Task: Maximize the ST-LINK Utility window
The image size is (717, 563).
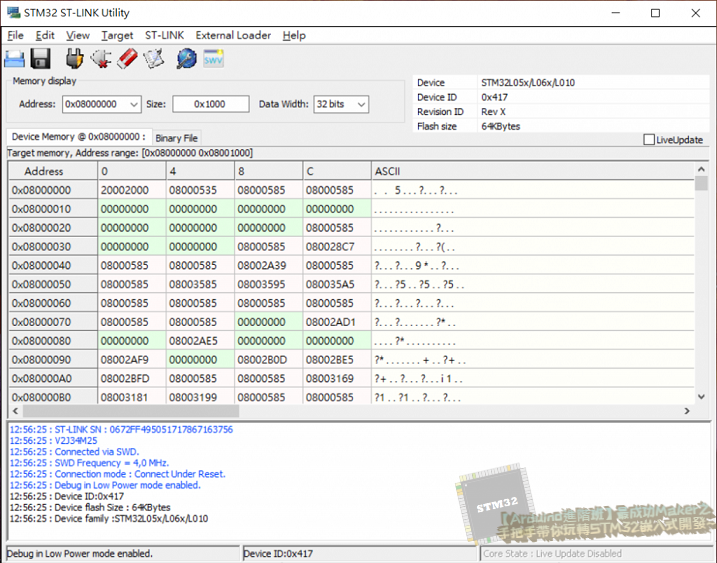Action: (655, 13)
